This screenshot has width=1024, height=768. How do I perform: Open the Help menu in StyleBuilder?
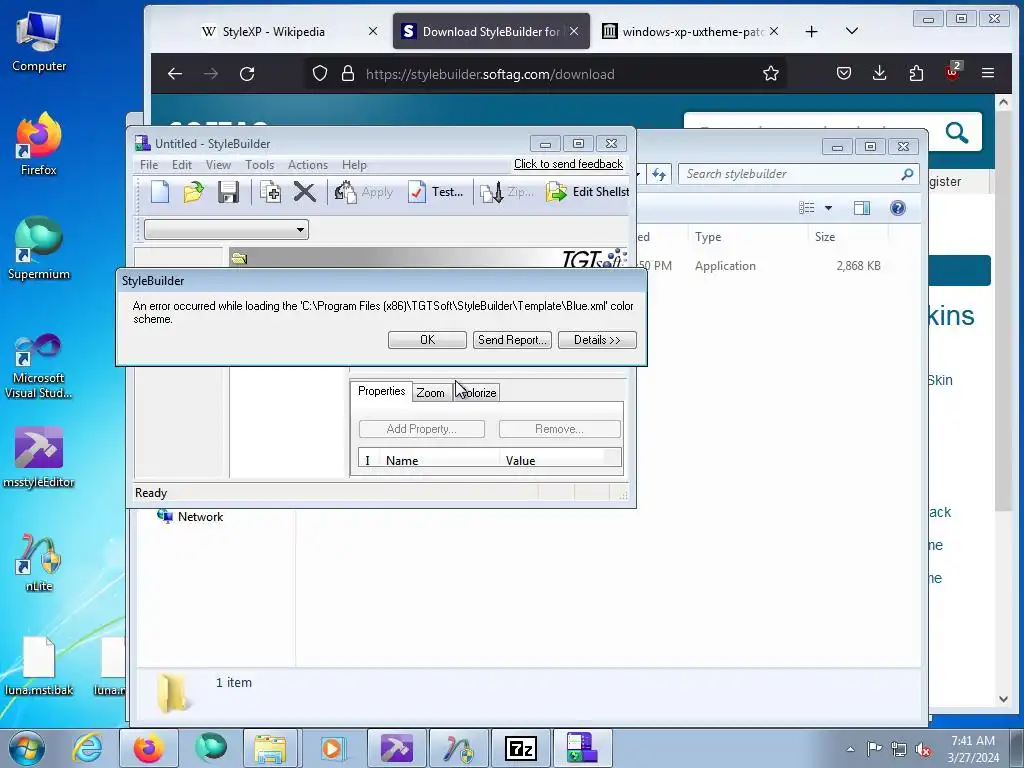coord(354,165)
